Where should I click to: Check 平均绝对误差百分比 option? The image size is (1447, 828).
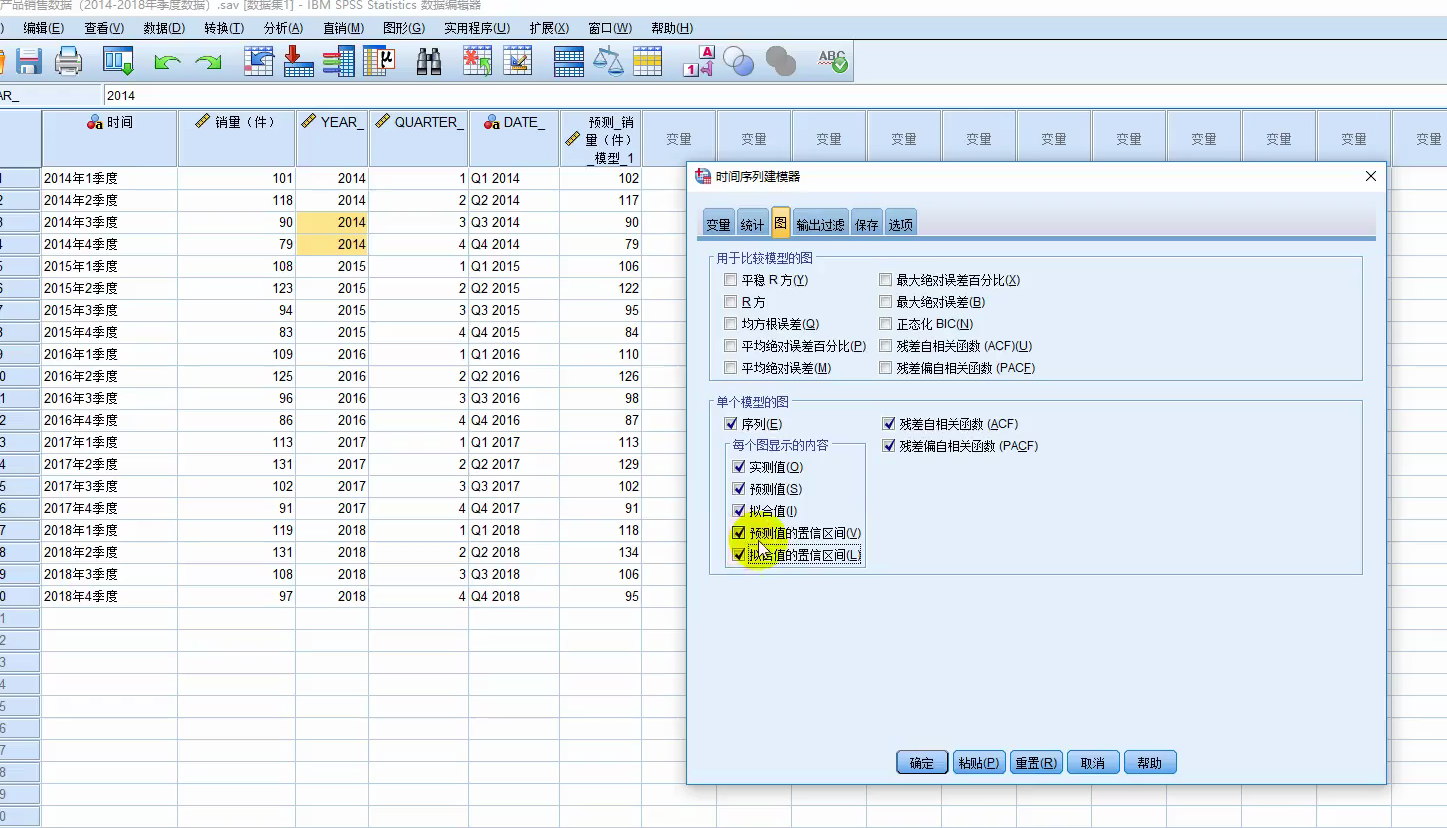tap(731, 346)
